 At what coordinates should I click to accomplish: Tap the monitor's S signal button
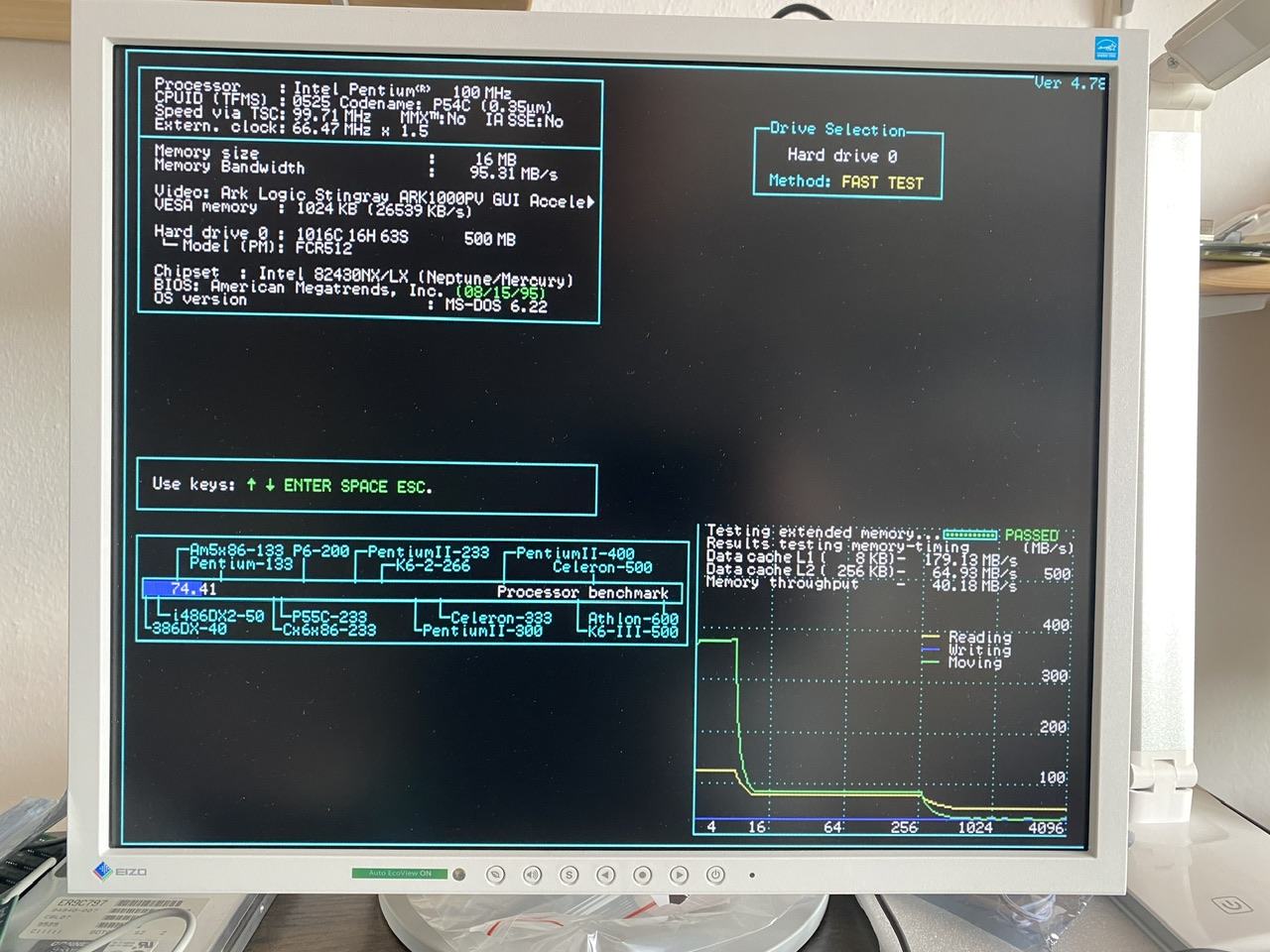(569, 875)
